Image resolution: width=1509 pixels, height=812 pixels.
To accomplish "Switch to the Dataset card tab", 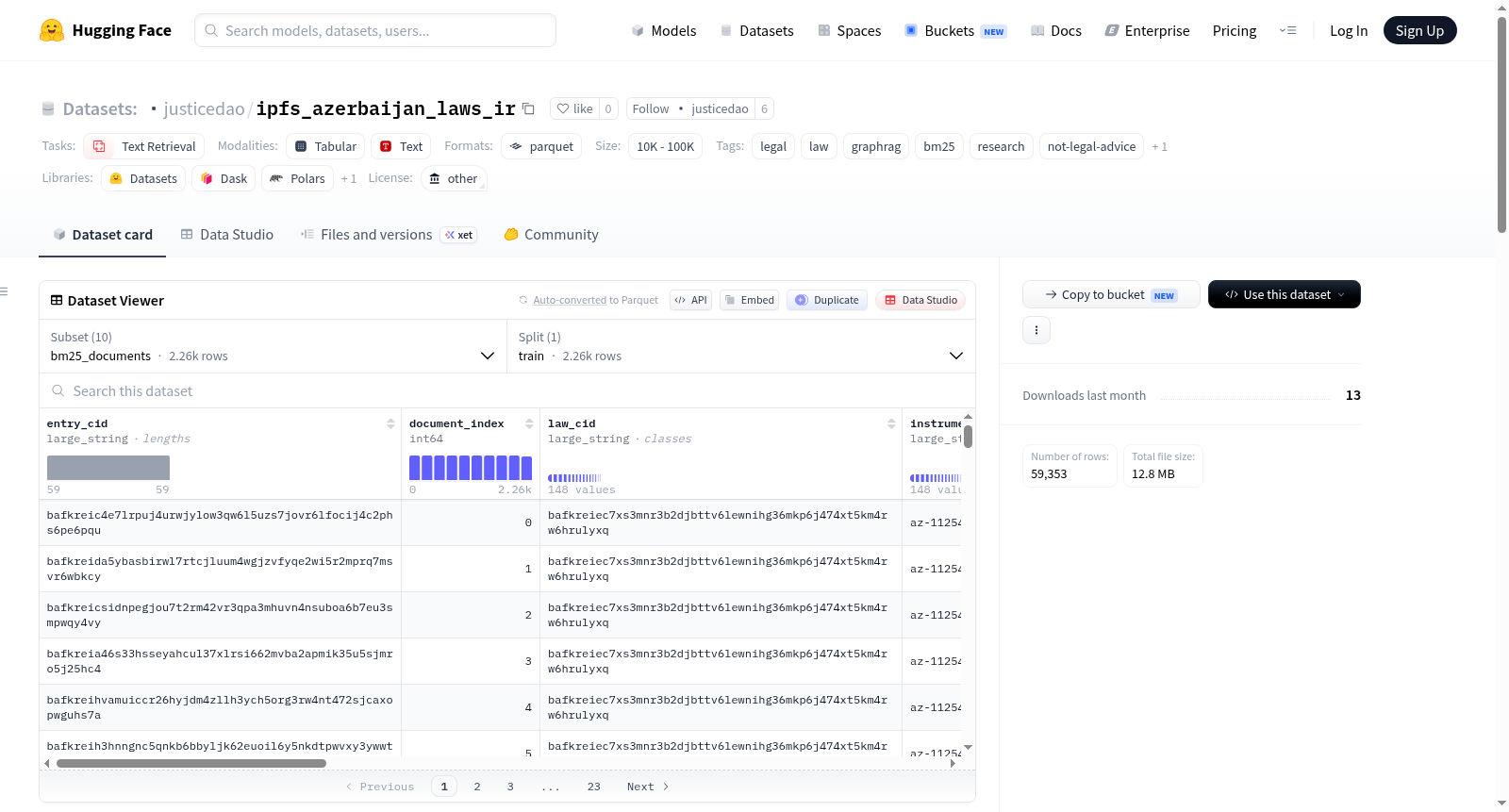I will coord(103,235).
